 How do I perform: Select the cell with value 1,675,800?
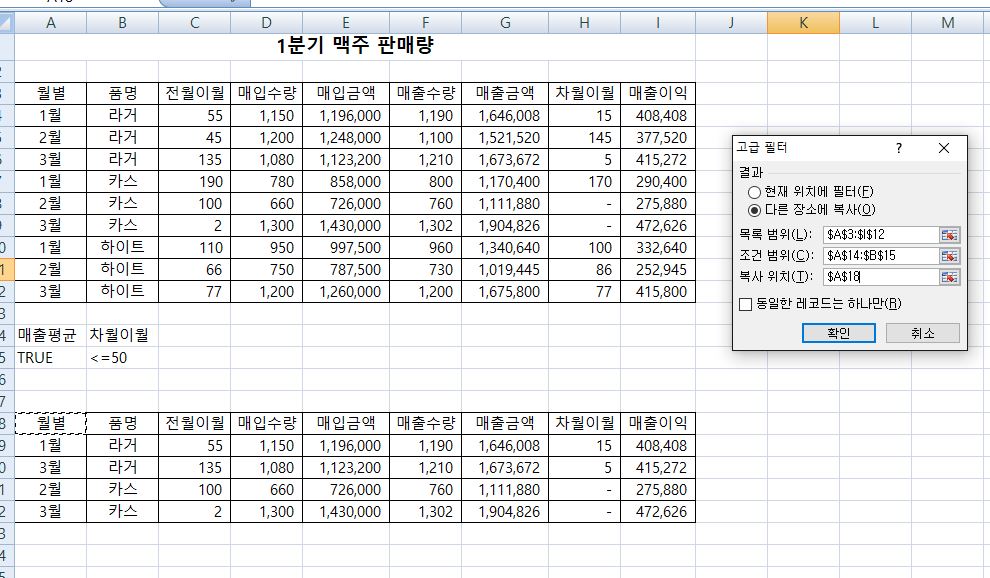pyautogui.click(x=505, y=292)
